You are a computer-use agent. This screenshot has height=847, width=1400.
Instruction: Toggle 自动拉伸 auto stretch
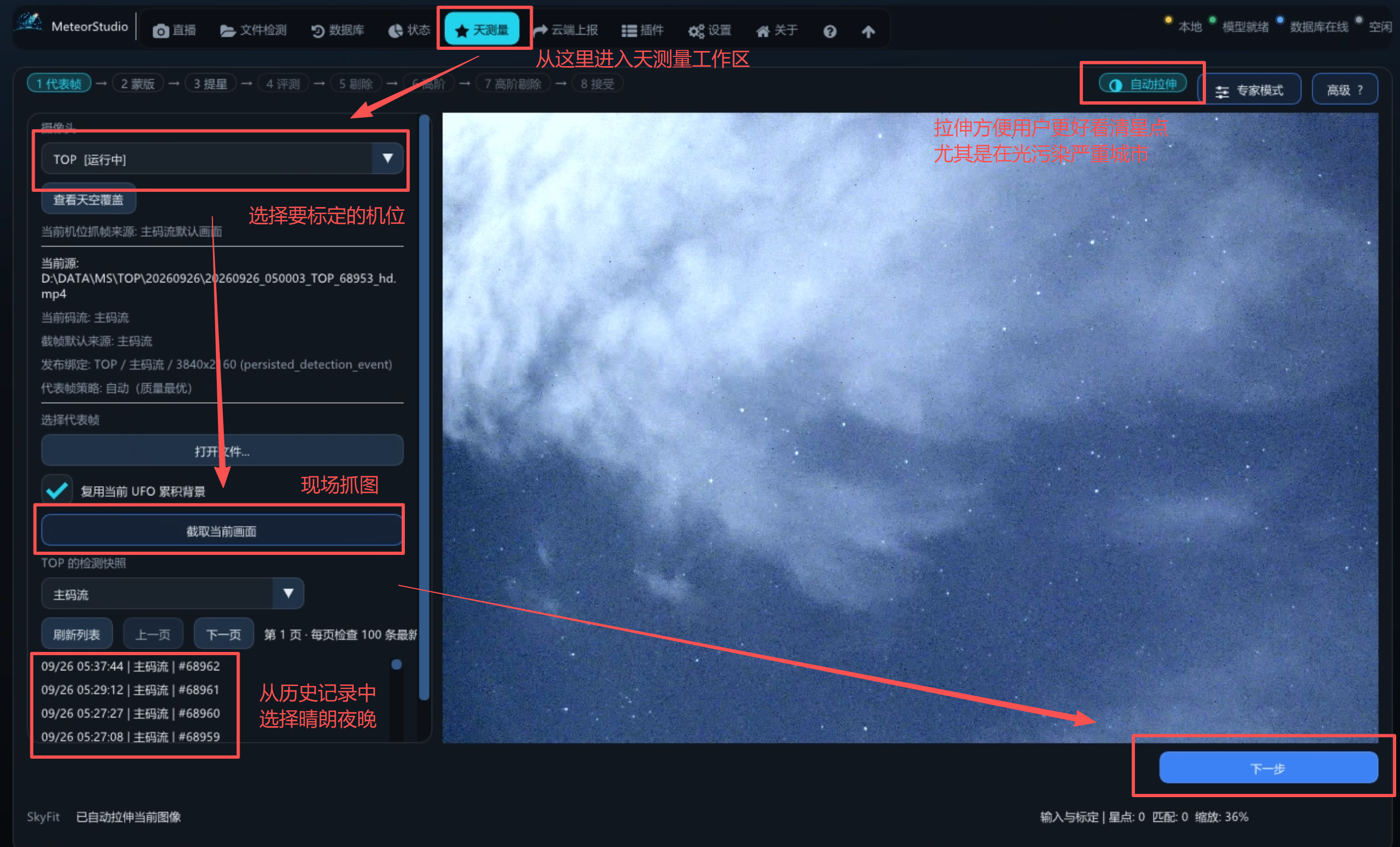[1143, 84]
